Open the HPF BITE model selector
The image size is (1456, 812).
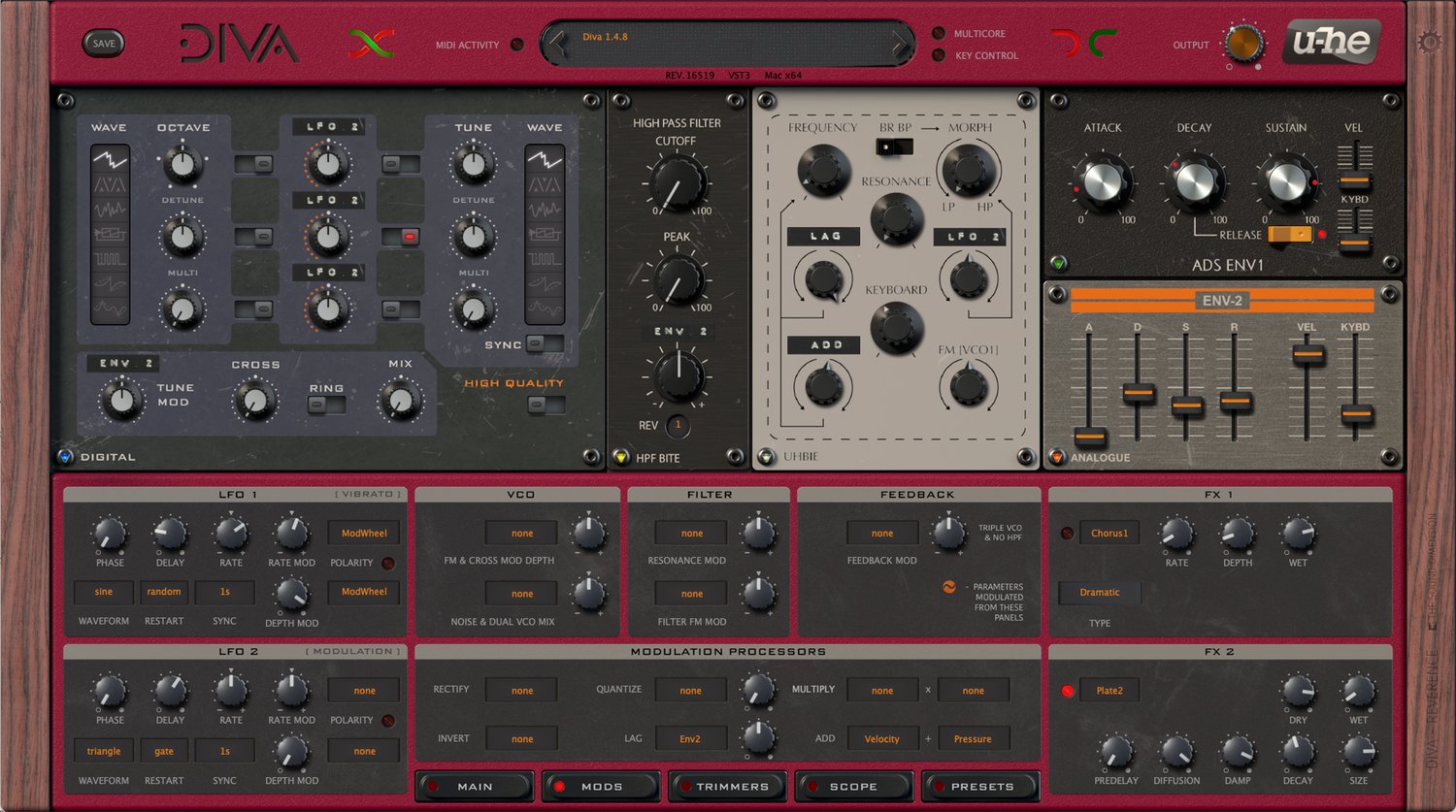tap(621, 457)
